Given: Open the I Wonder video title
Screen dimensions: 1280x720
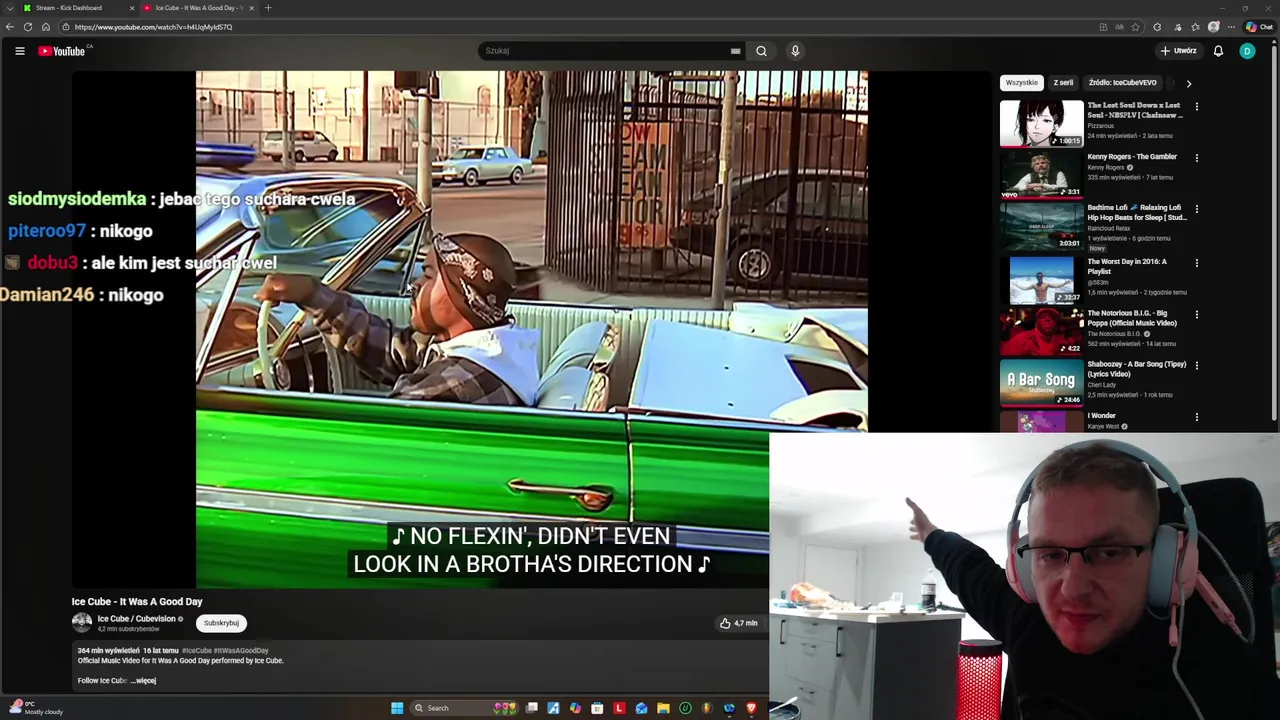Looking at the screenshot, I should [x=1101, y=416].
